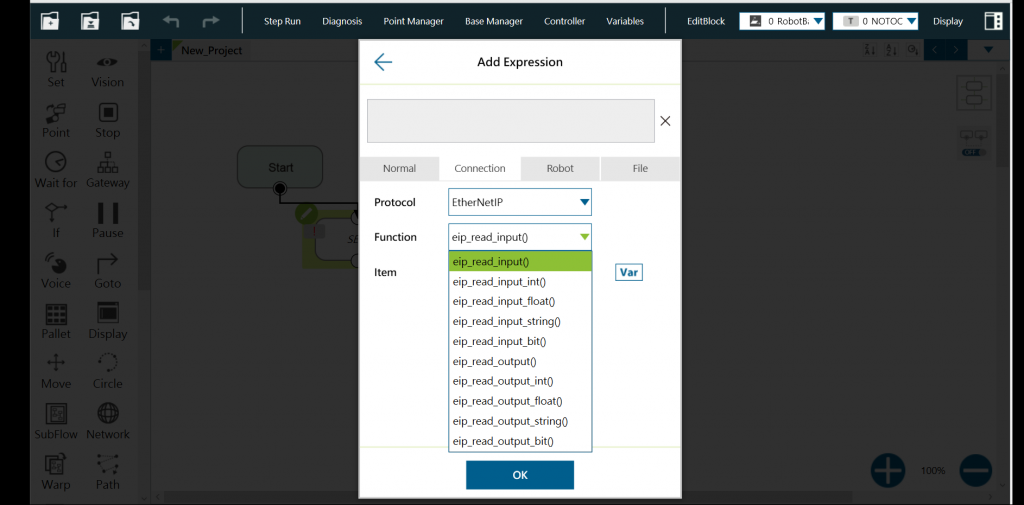The width and height of the screenshot is (1024, 505).
Task: Open Diagnosis menu
Action: click(342, 21)
